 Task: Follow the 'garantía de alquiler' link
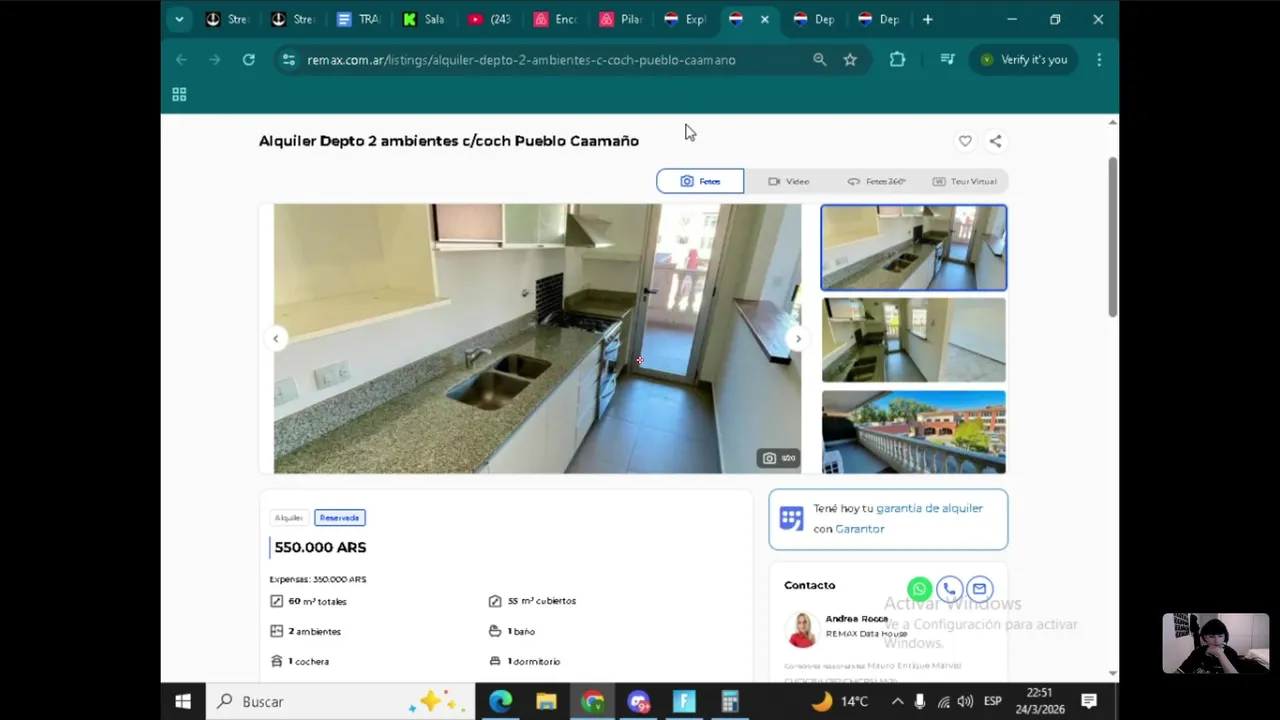pyautogui.click(x=929, y=508)
